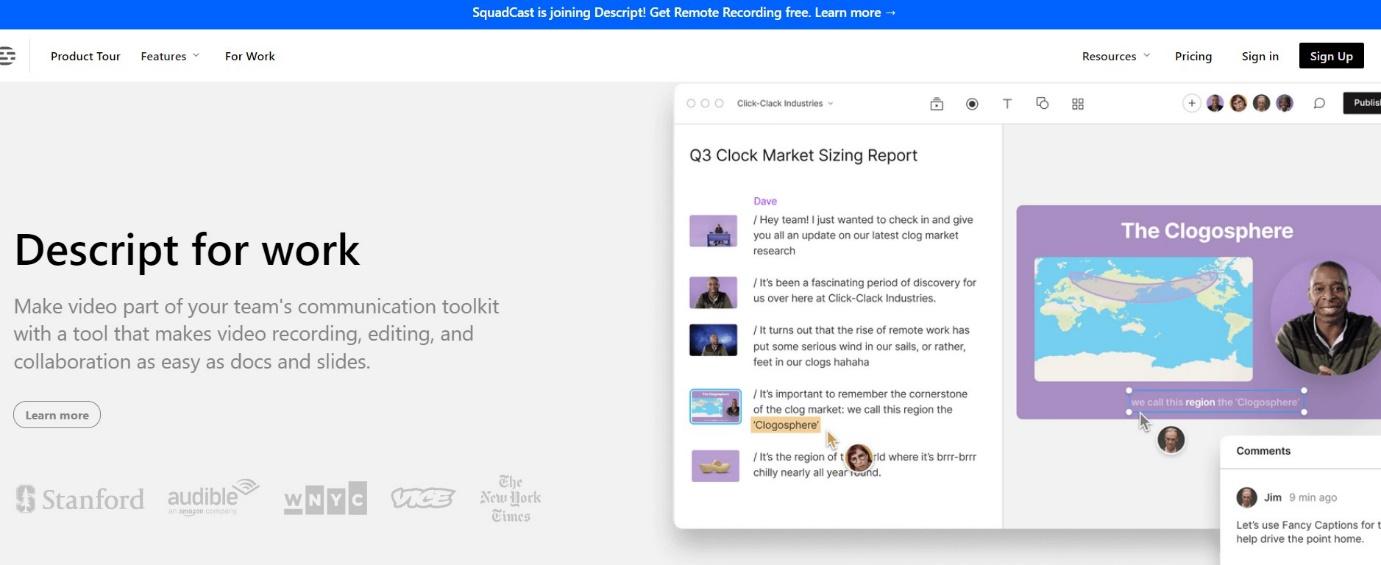Open the For Work page
Image resolution: width=1381 pixels, height=565 pixels.
250,56
